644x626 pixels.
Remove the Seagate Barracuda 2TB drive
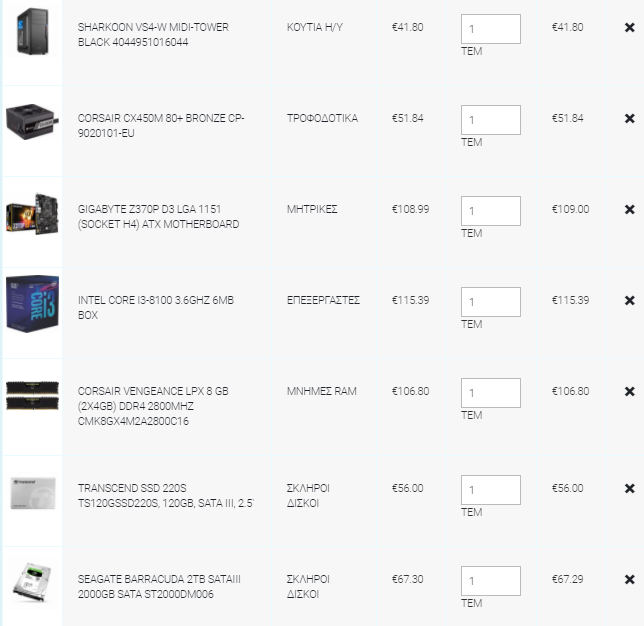(x=629, y=580)
